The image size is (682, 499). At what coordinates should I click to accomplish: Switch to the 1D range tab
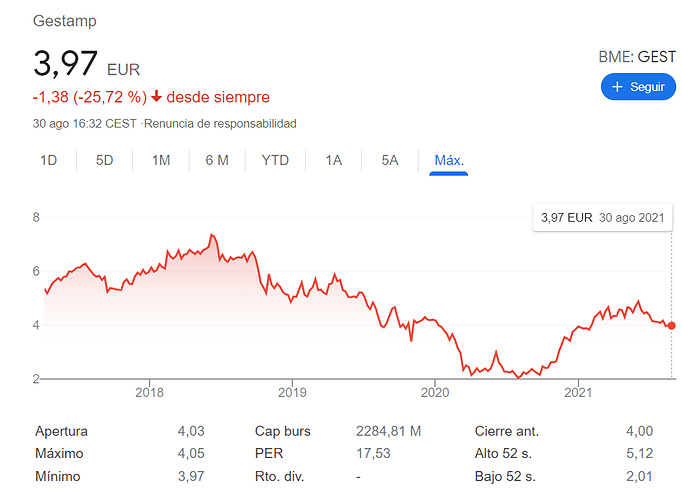(49, 160)
